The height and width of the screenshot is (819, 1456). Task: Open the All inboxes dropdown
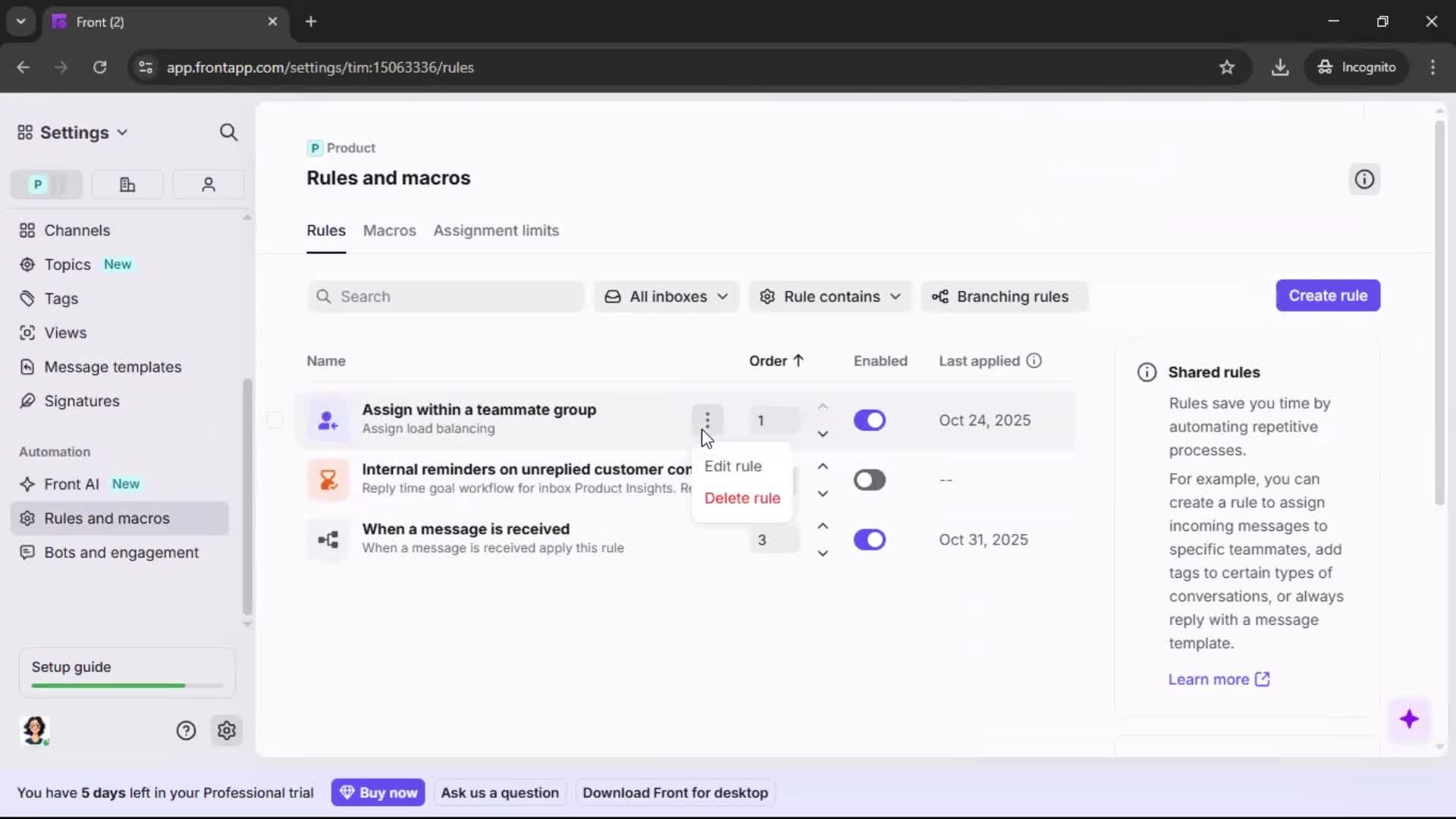click(x=666, y=297)
